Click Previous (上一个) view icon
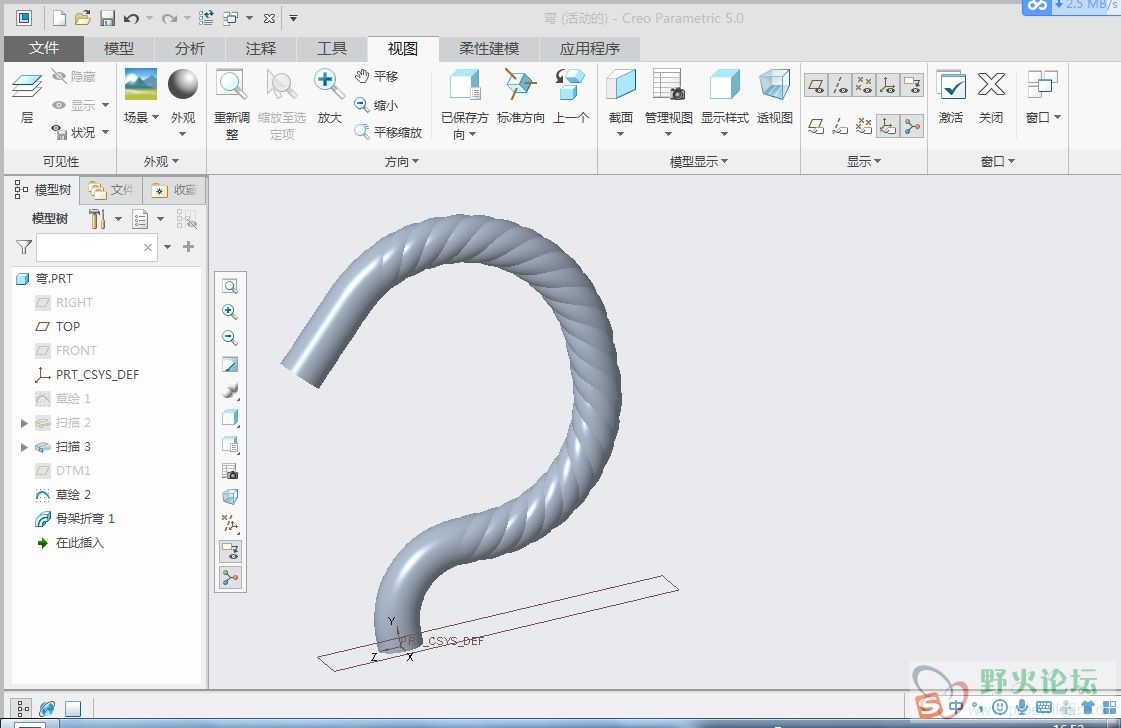Image resolution: width=1121 pixels, height=728 pixels. click(x=571, y=97)
